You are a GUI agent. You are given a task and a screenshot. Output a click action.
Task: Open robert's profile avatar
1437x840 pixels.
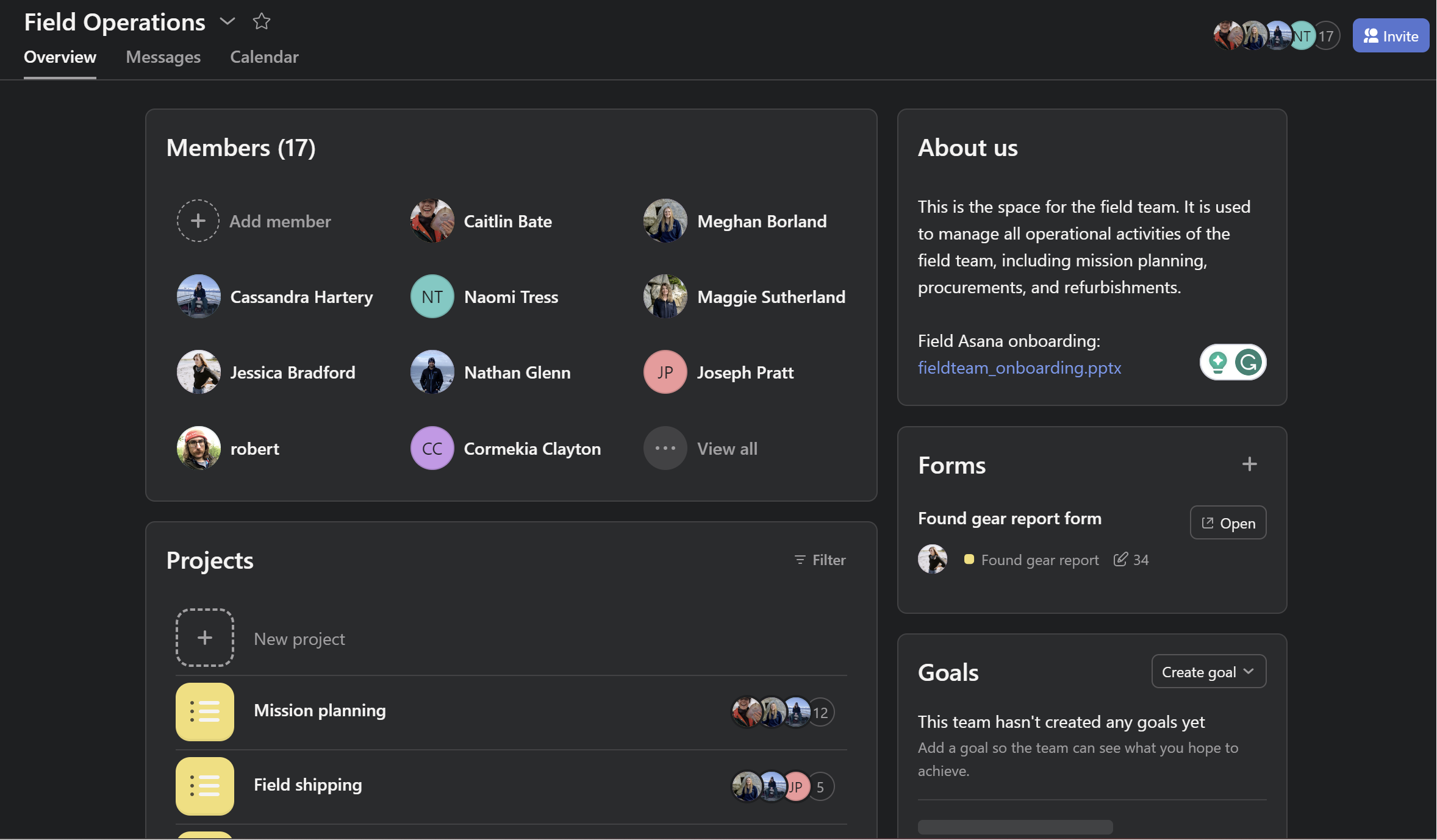click(198, 448)
